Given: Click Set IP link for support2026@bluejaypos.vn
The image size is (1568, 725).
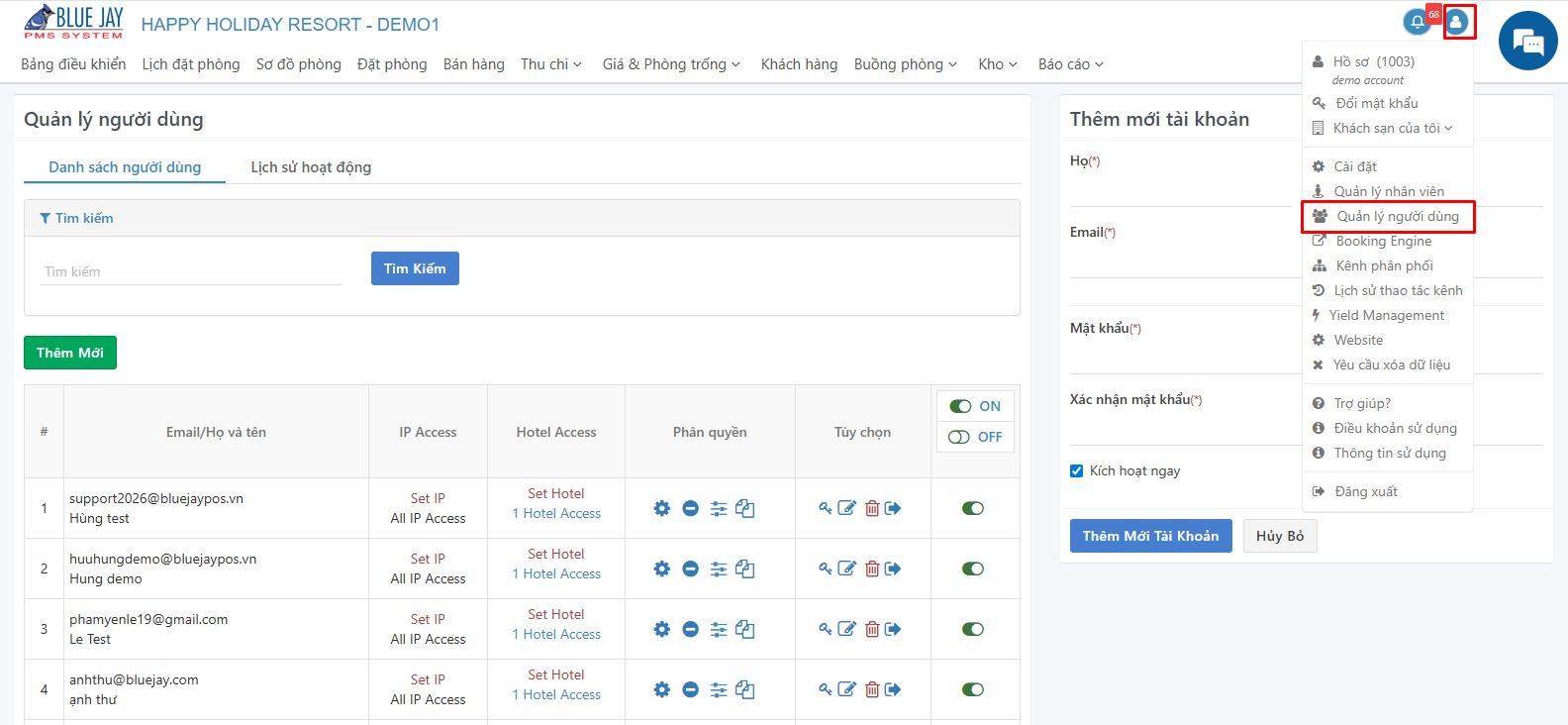Looking at the screenshot, I should pos(428,498).
